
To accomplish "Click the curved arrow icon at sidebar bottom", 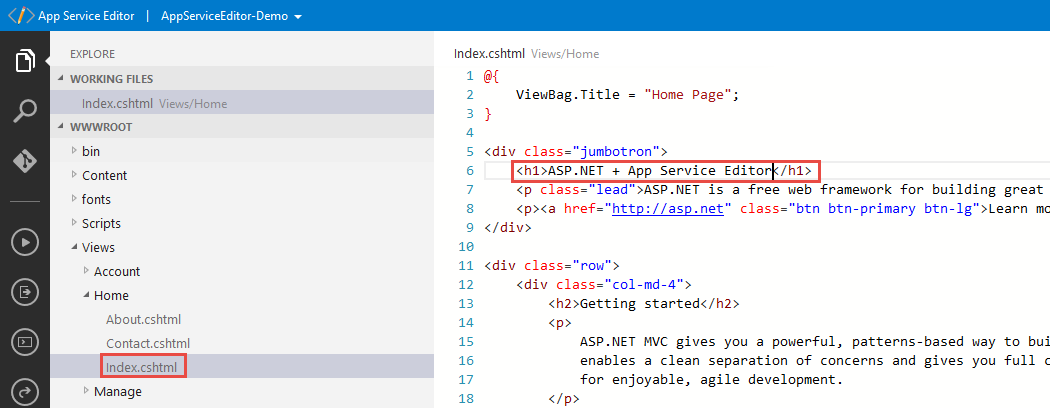I will tap(25, 392).
